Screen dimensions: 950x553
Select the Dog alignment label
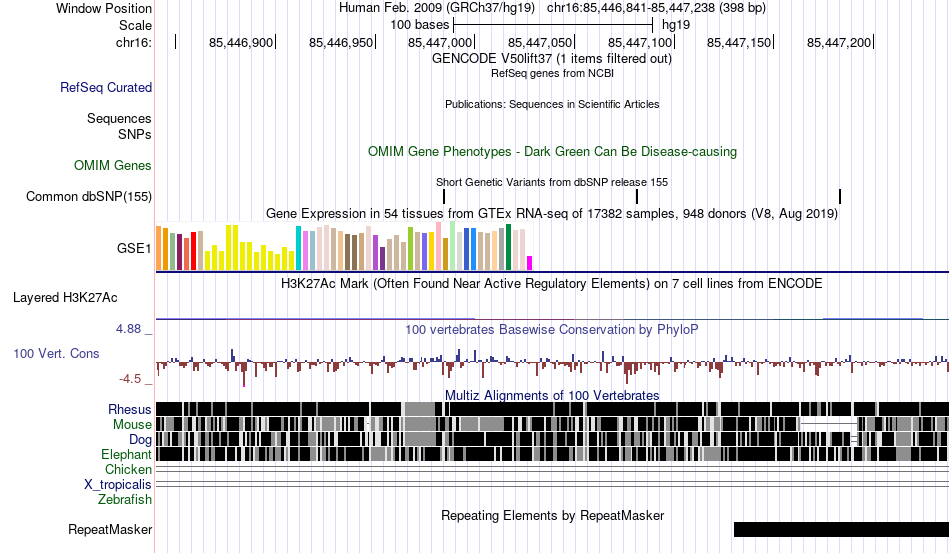140,440
